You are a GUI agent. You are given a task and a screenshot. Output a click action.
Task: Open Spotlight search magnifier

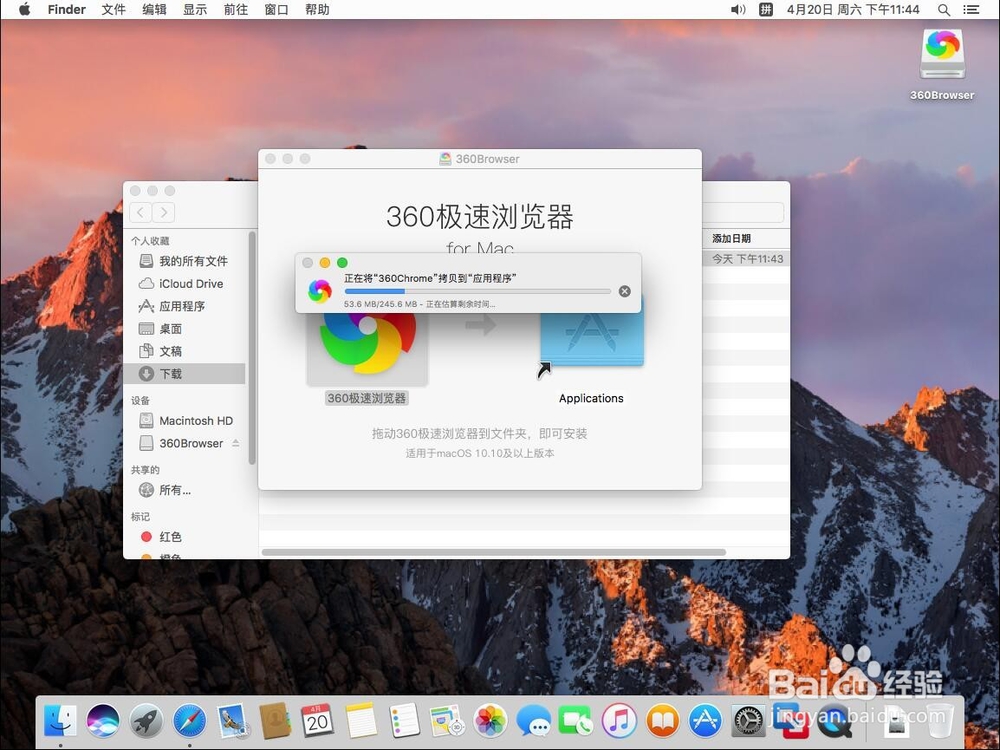(x=944, y=10)
